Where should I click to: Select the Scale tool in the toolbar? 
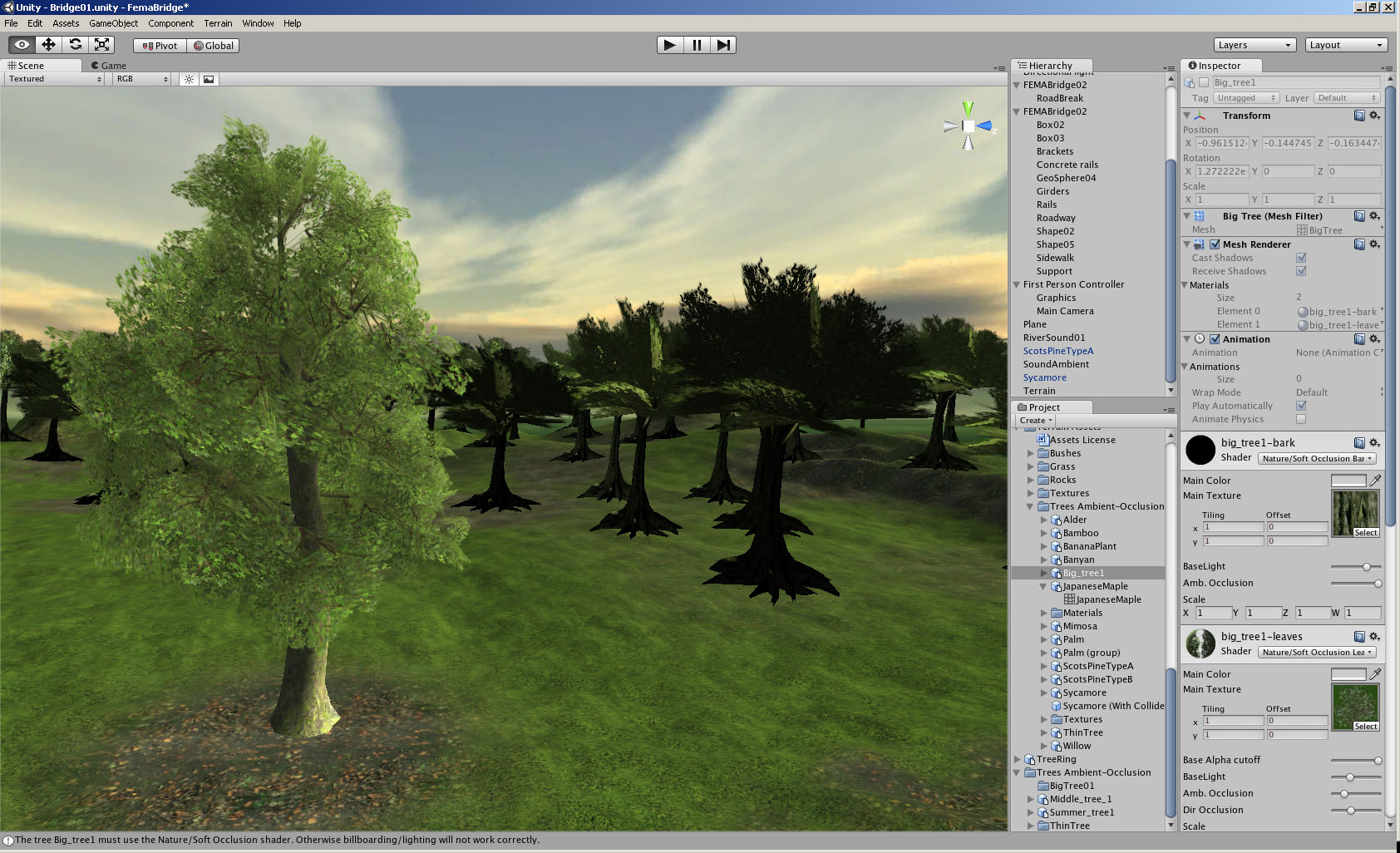tap(102, 45)
